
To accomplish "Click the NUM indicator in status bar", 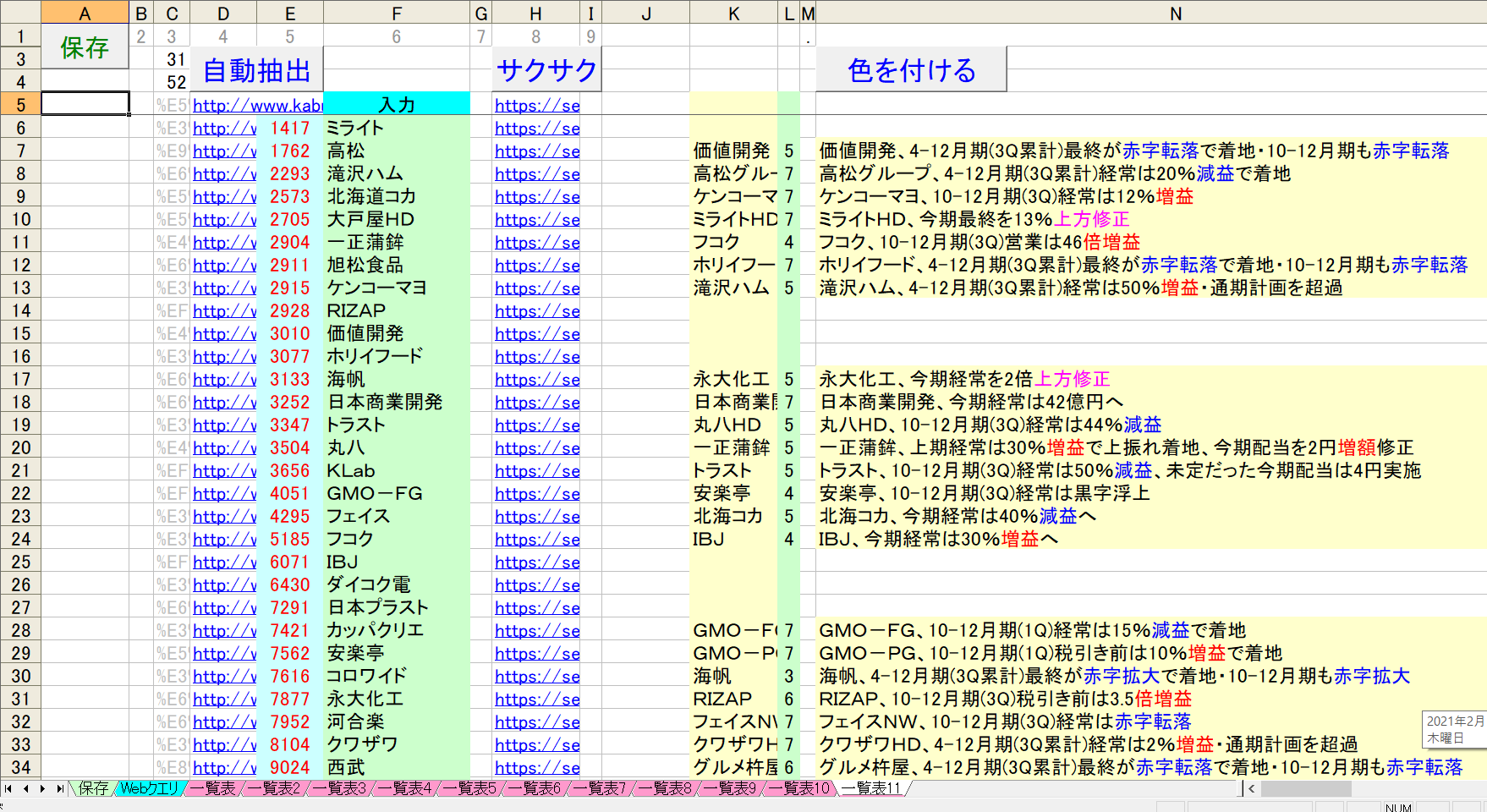I will 1397,807.
